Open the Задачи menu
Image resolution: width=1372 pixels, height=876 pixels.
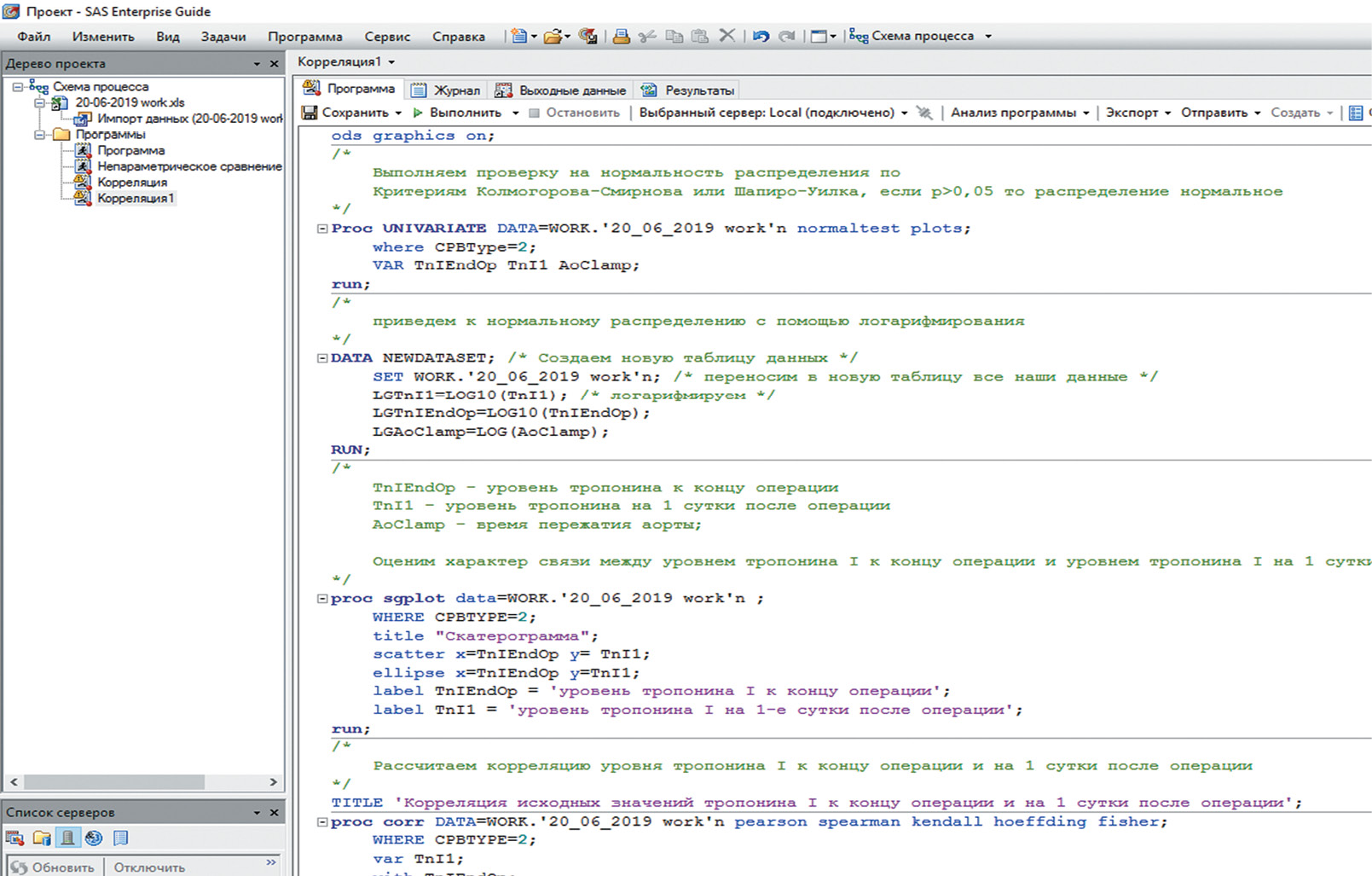click(223, 37)
